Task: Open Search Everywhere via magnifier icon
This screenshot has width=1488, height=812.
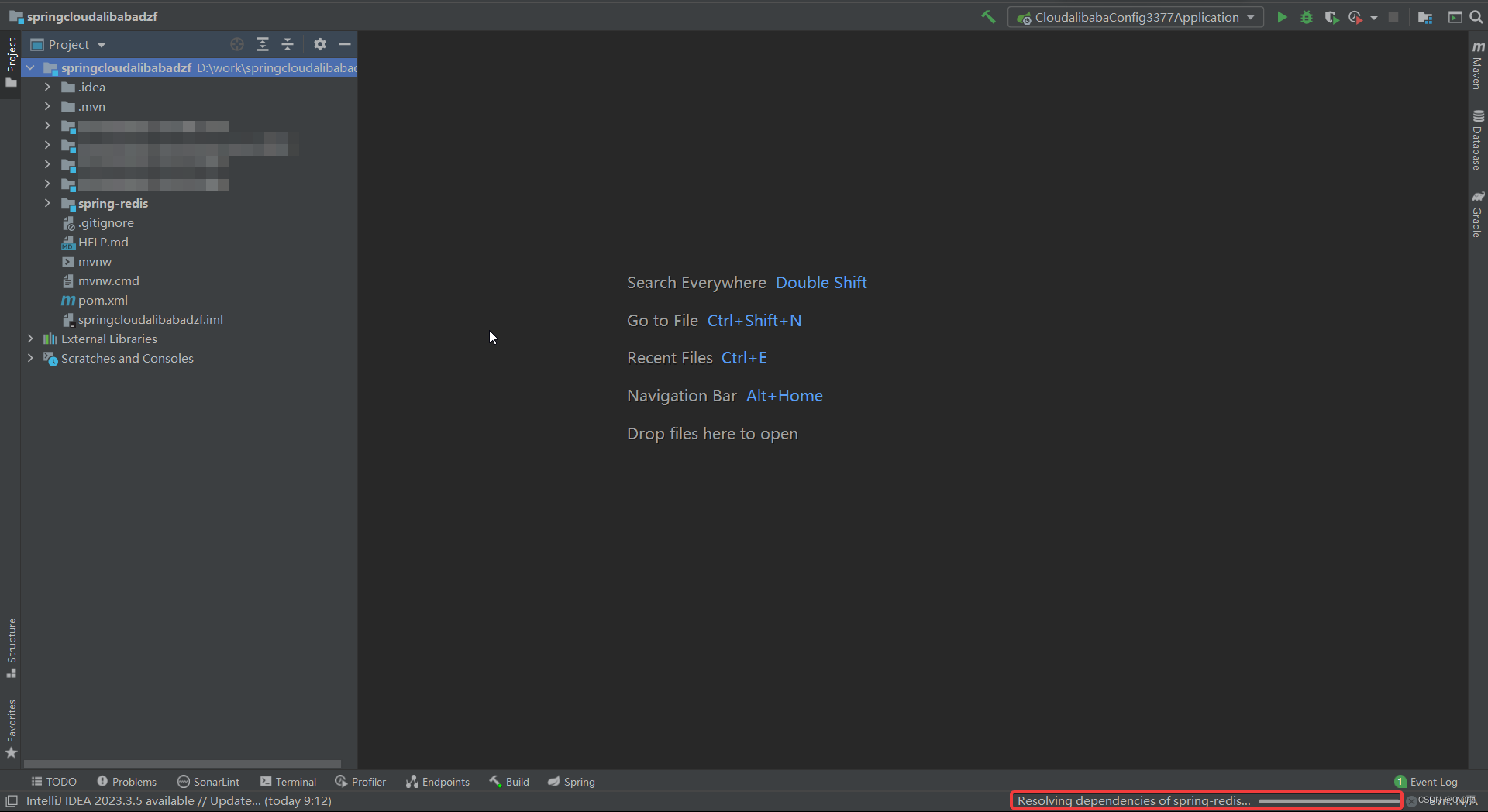Action: (1476, 16)
